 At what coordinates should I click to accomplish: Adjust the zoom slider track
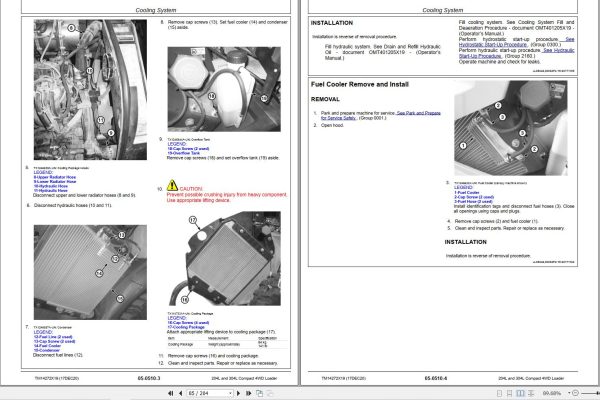(x=590, y=393)
